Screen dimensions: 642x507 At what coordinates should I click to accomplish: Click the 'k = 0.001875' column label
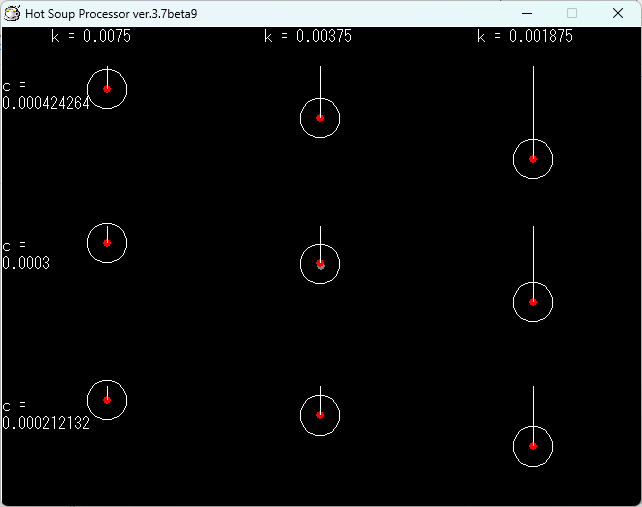[525, 36]
